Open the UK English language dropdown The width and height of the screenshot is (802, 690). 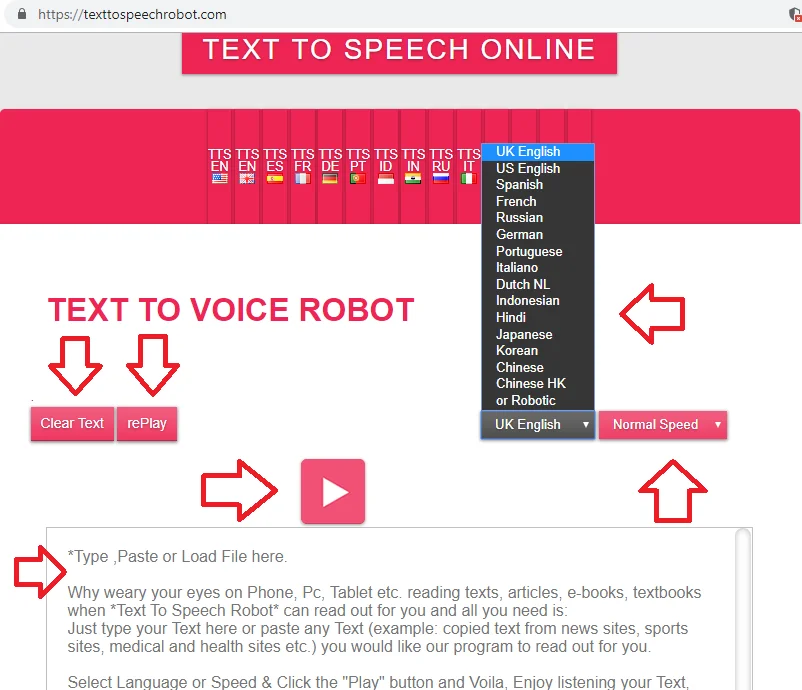tap(538, 425)
